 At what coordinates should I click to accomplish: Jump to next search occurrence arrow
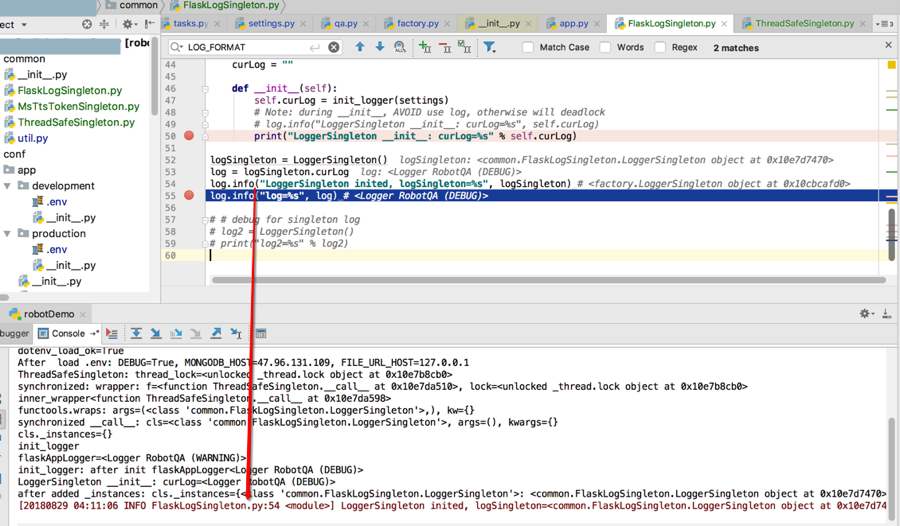[x=380, y=47]
